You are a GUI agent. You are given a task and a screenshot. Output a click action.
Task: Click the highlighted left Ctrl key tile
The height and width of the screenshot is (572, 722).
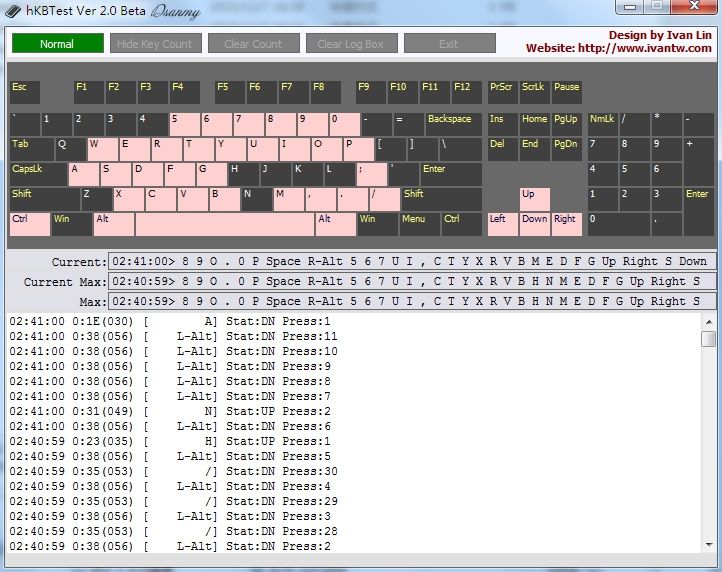29,224
